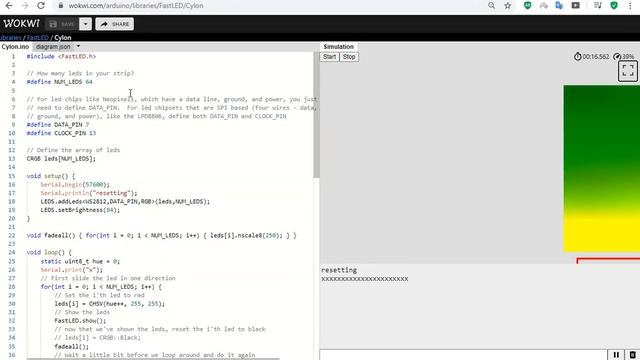The image size is (640, 360).
Task: Open the green shield ad blocker extension
Action: [x=527, y=6]
